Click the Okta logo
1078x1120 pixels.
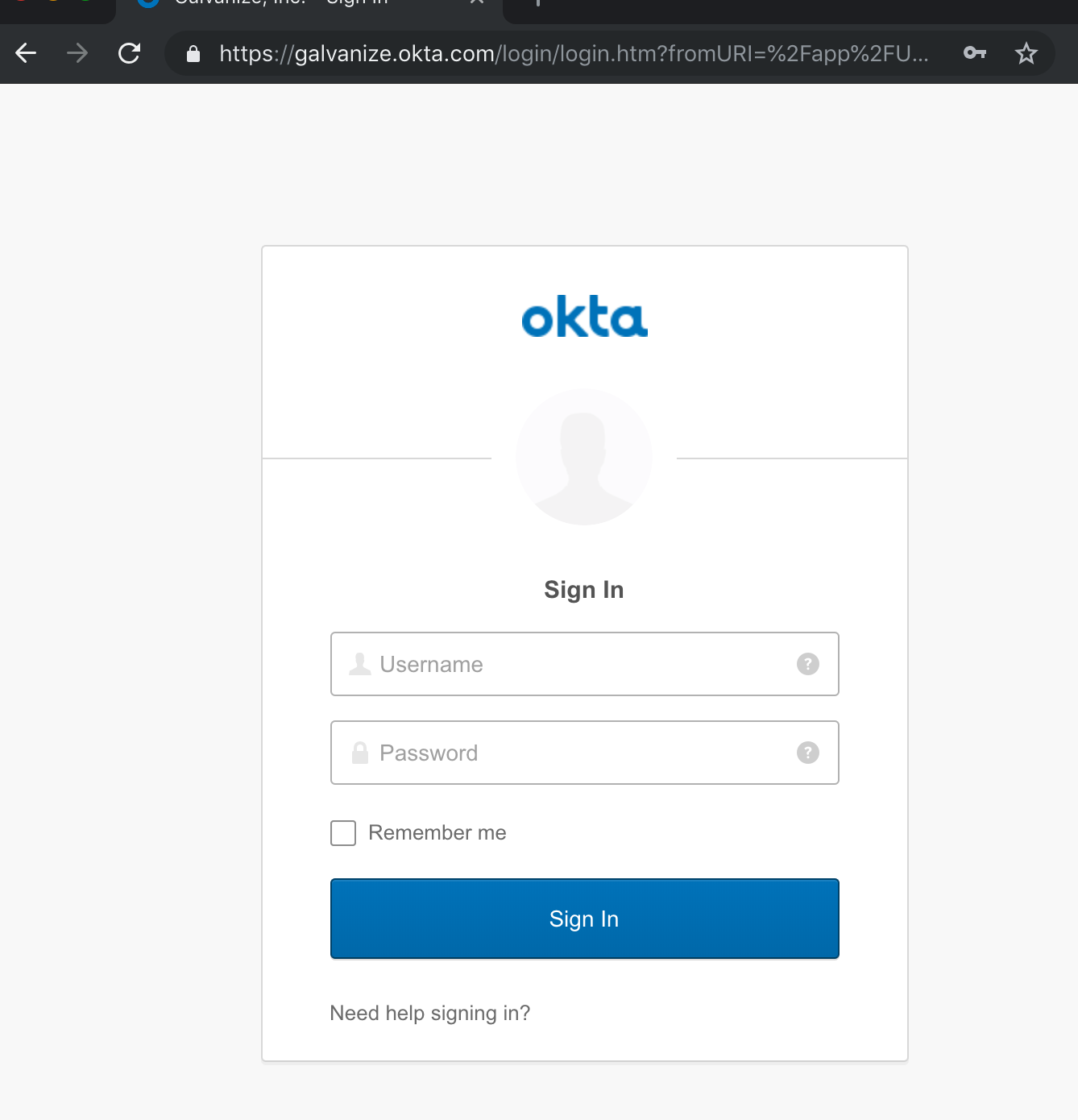(585, 317)
